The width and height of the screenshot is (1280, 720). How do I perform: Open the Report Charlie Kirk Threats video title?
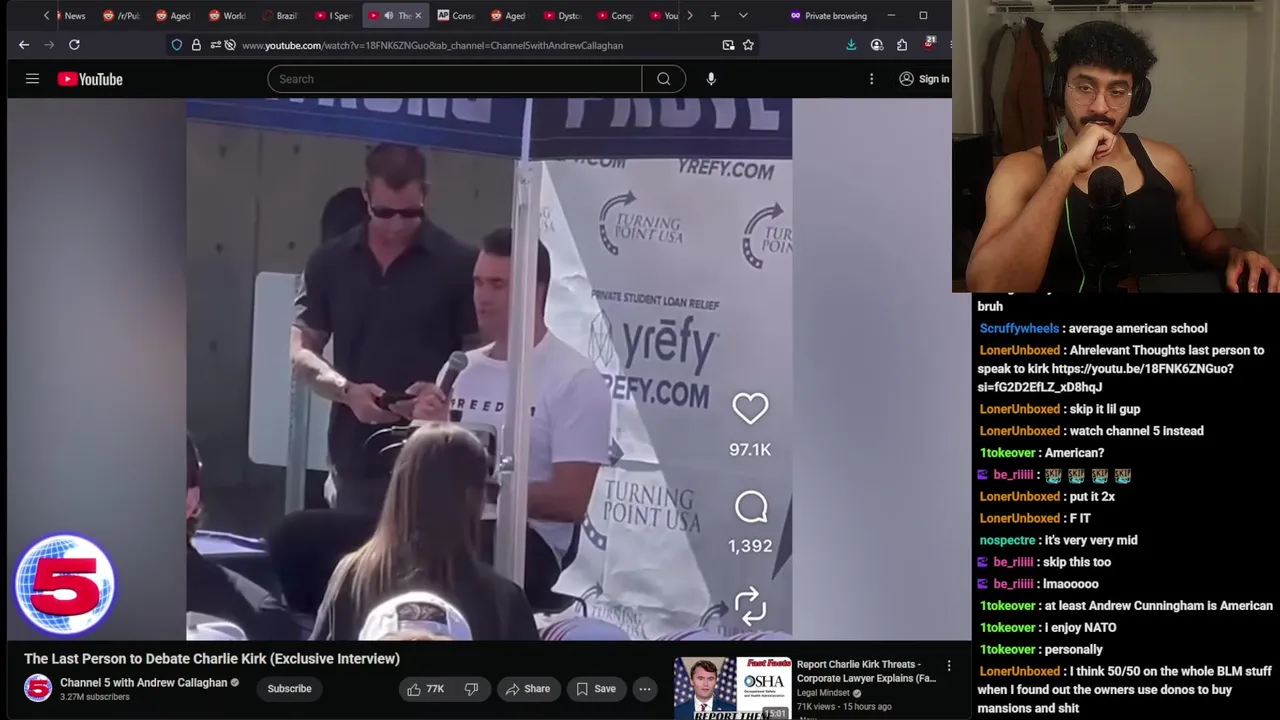pyautogui.click(x=866, y=671)
